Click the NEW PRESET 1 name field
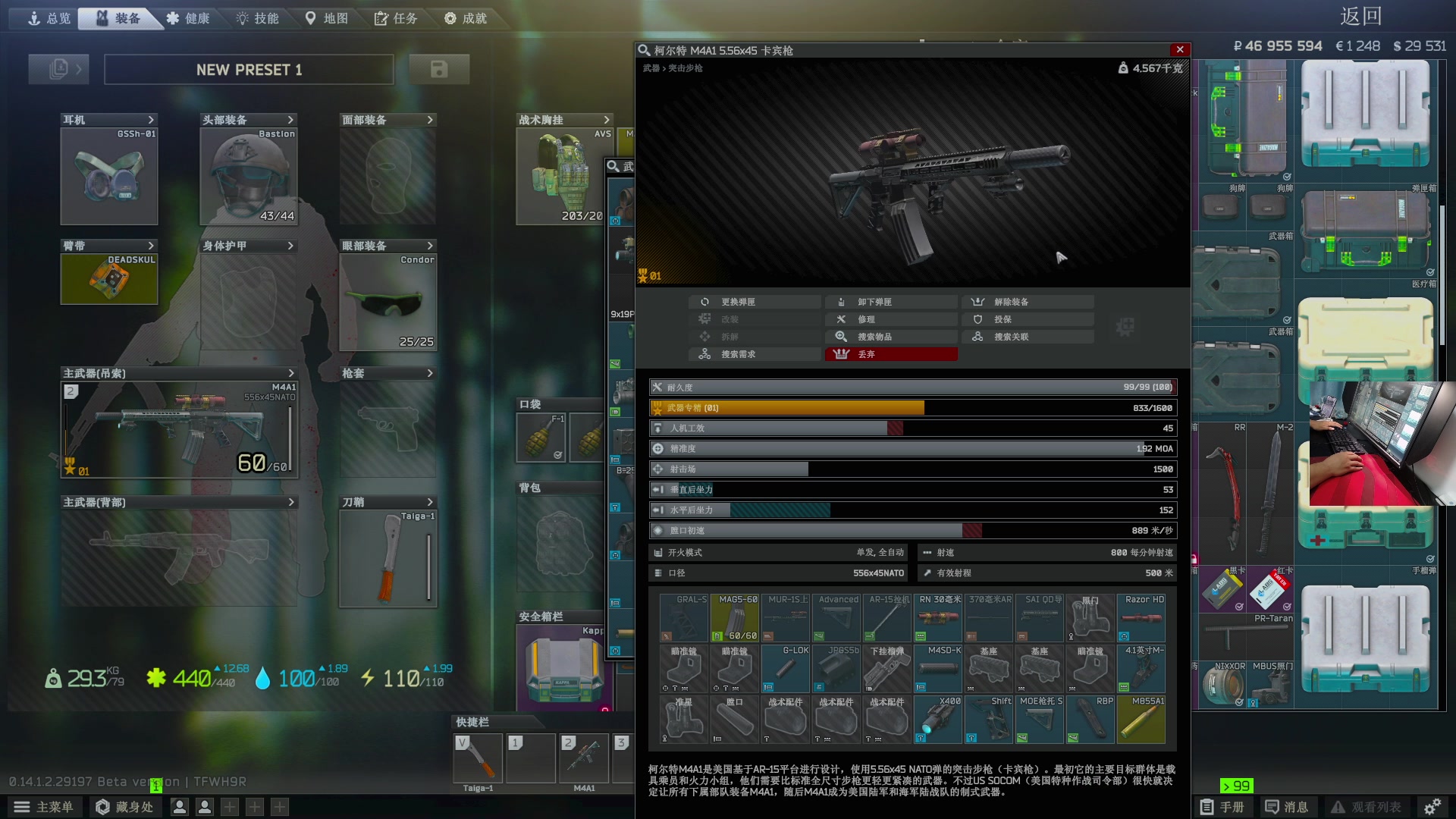The width and height of the screenshot is (1456, 819). pos(249,69)
